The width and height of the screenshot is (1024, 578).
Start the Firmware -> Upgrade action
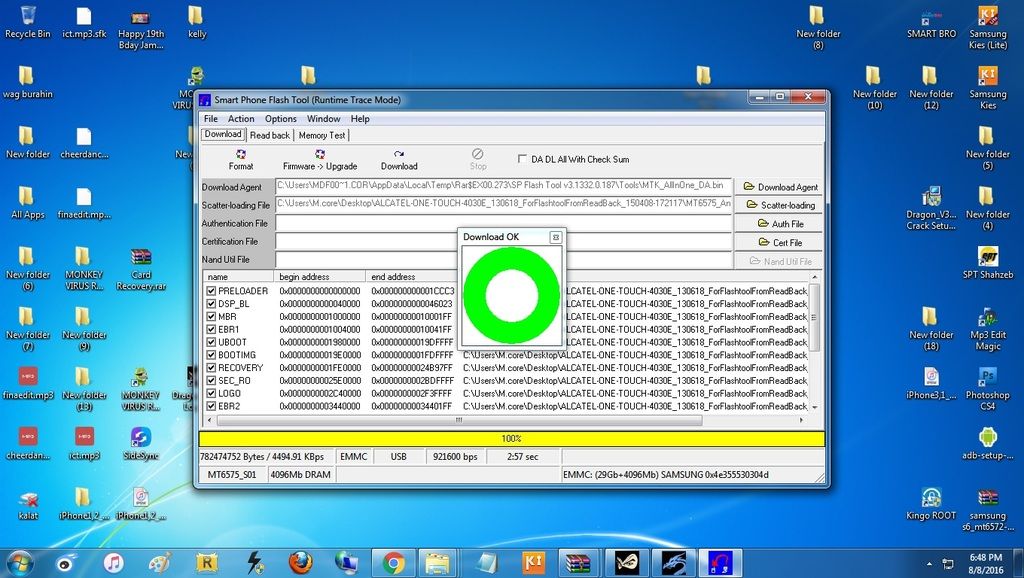(x=319, y=159)
